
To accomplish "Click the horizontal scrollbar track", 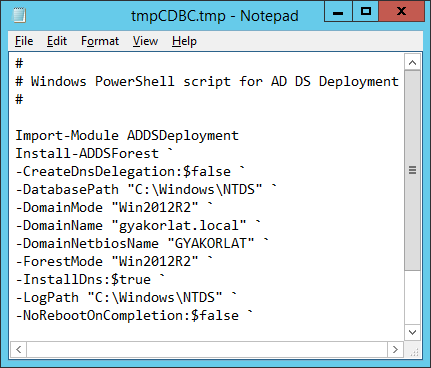I will [207, 349].
